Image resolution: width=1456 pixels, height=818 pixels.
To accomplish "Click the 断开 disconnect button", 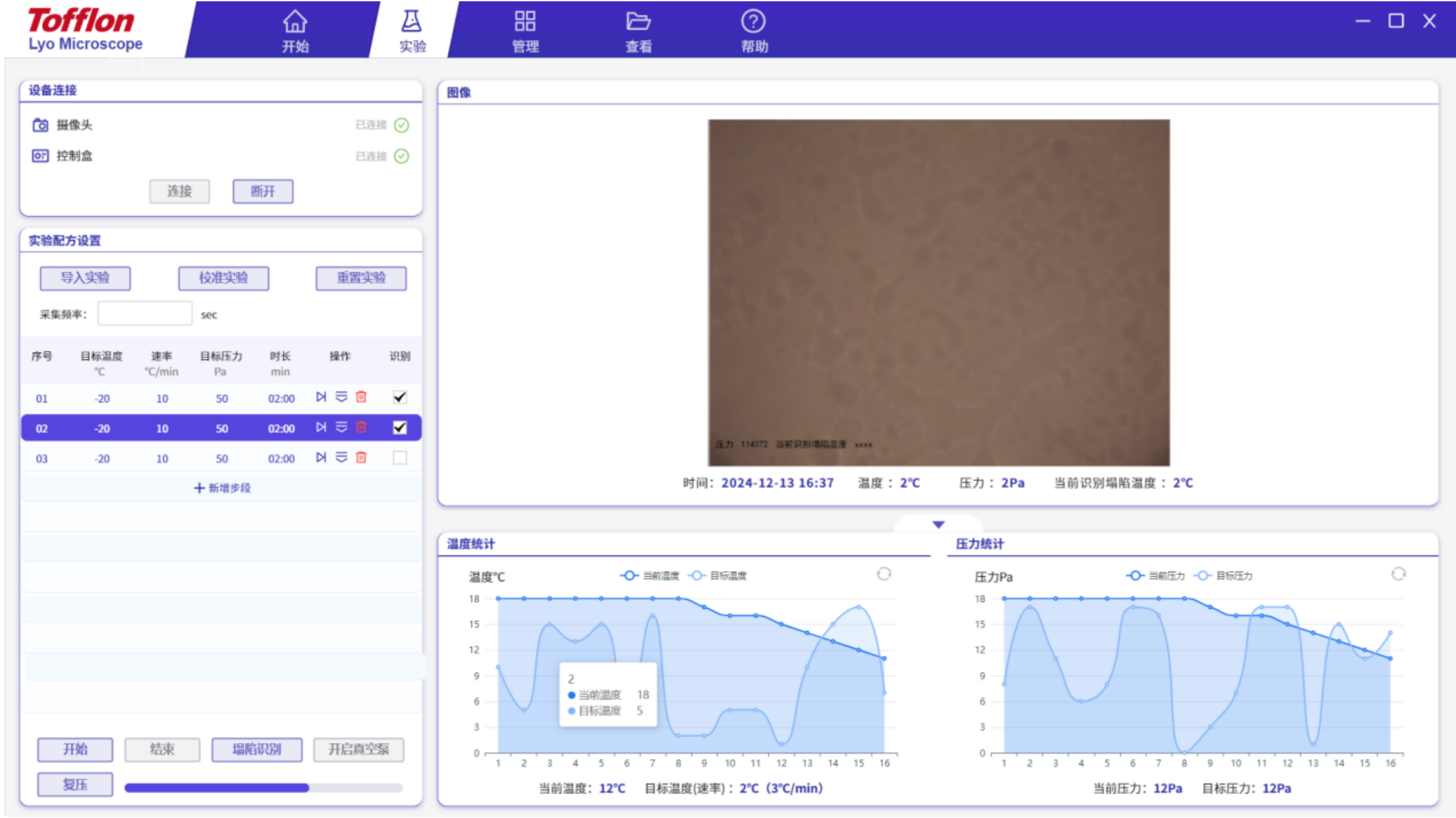I will (x=263, y=191).
